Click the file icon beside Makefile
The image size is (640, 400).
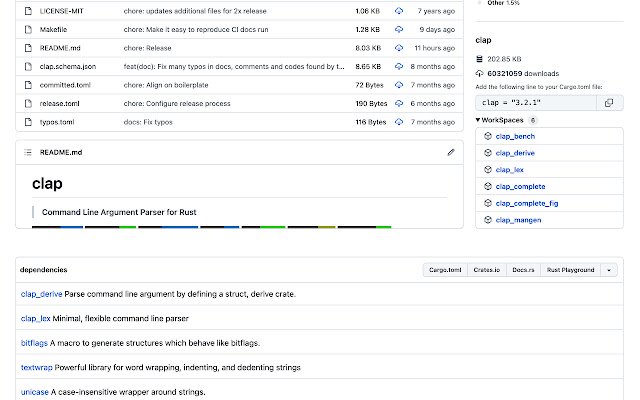(28, 29)
